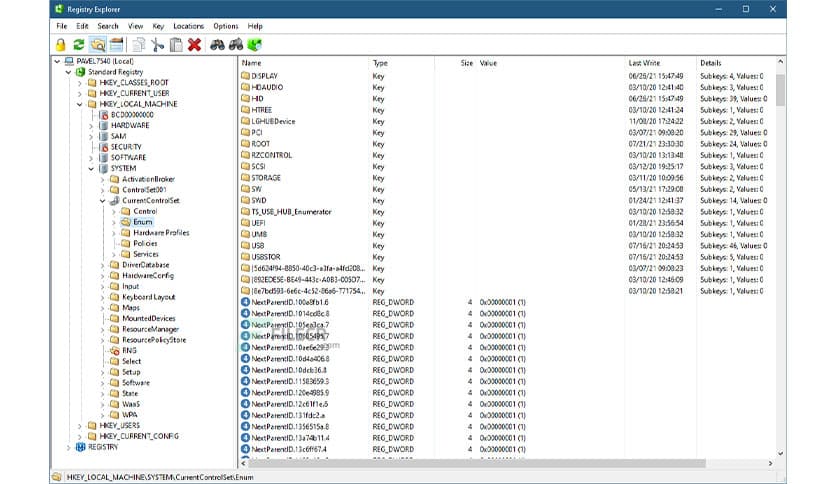
Task: Click the status bar registry path text
Action: click(x=160, y=477)
